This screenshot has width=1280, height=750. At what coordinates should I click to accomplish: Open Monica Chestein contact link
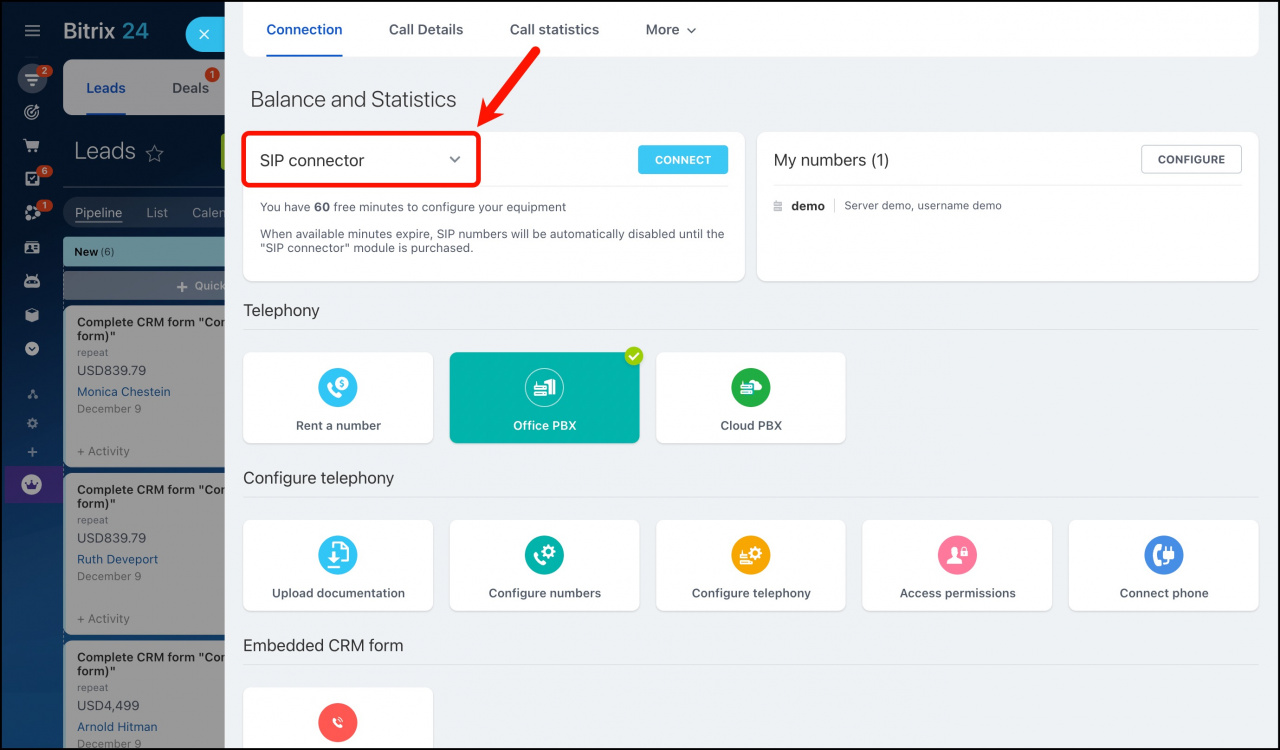[x=124, y=392]
